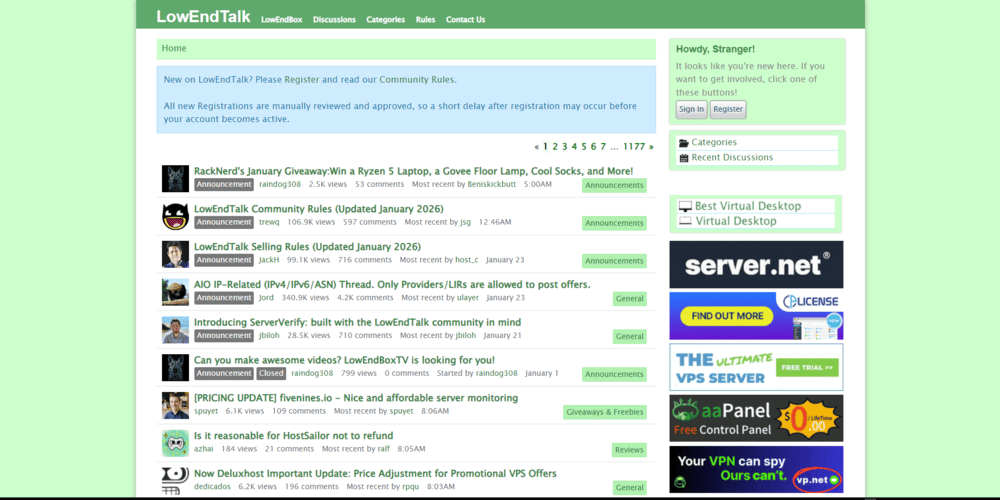Viewport: 1000px width, 500px height.
Task: Click the Sign In button
Action: (691, 109)
